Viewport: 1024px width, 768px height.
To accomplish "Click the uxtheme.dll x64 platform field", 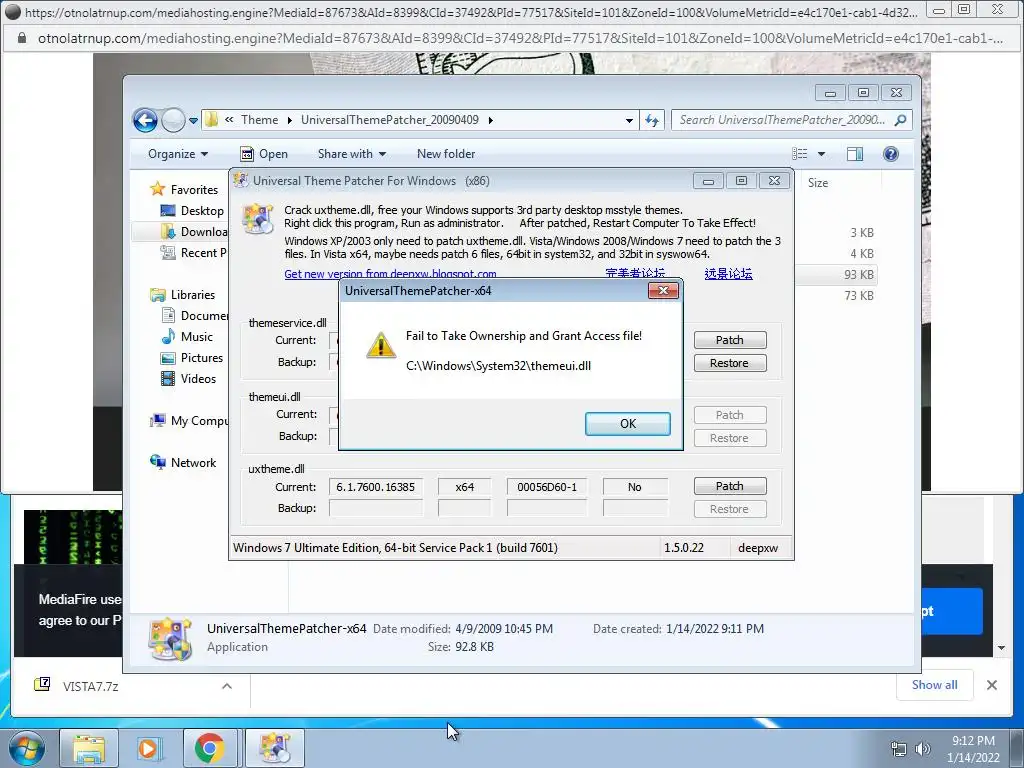I will [x=464, y=487].
